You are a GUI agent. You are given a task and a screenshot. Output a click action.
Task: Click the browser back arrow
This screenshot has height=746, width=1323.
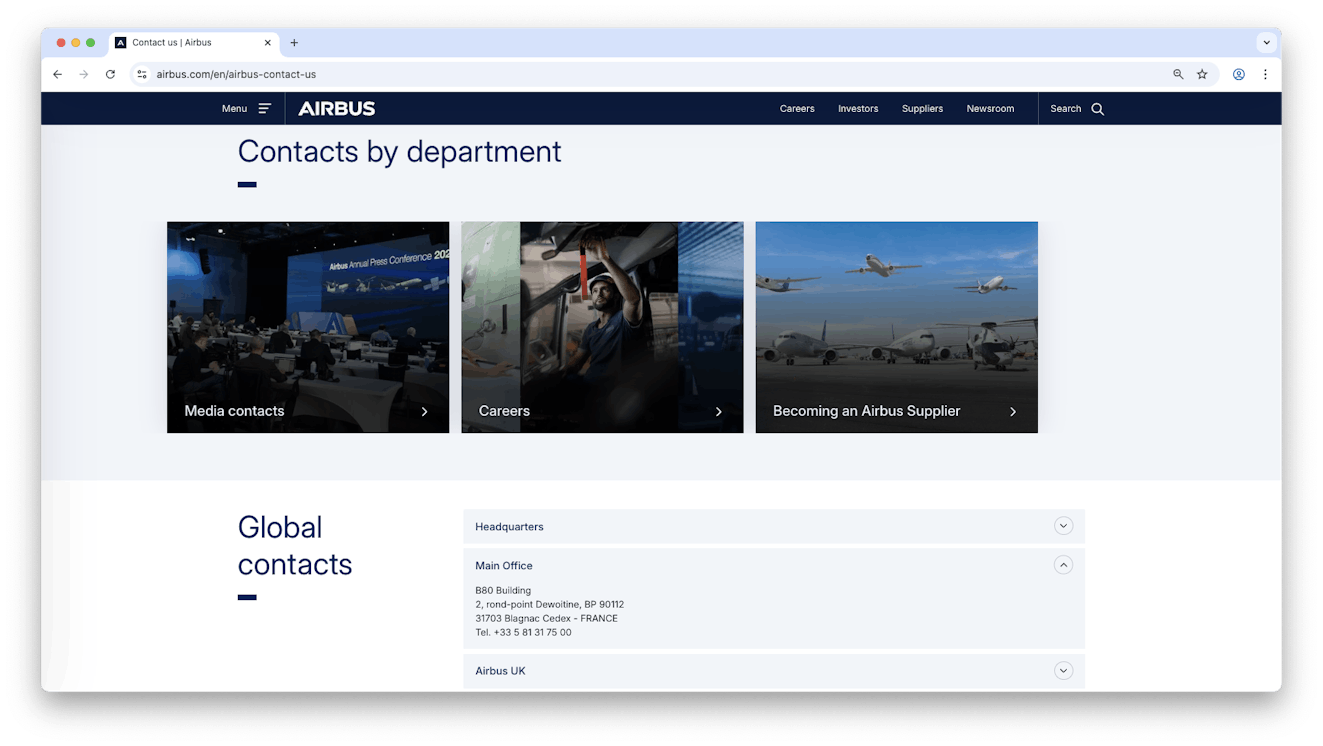click(x=57, y=74)
